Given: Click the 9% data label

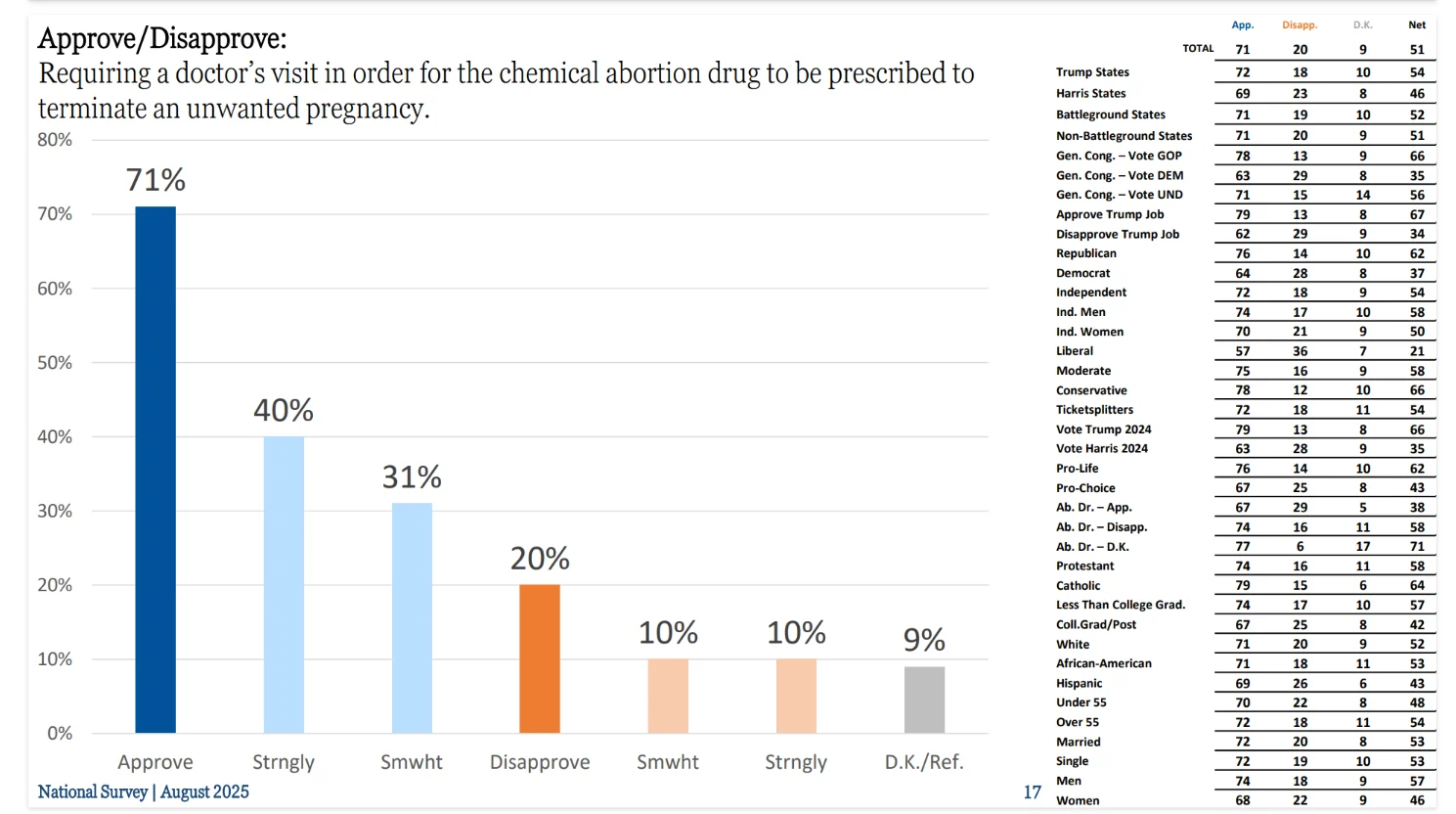Looking at the screenshot, I should (924, 640).
